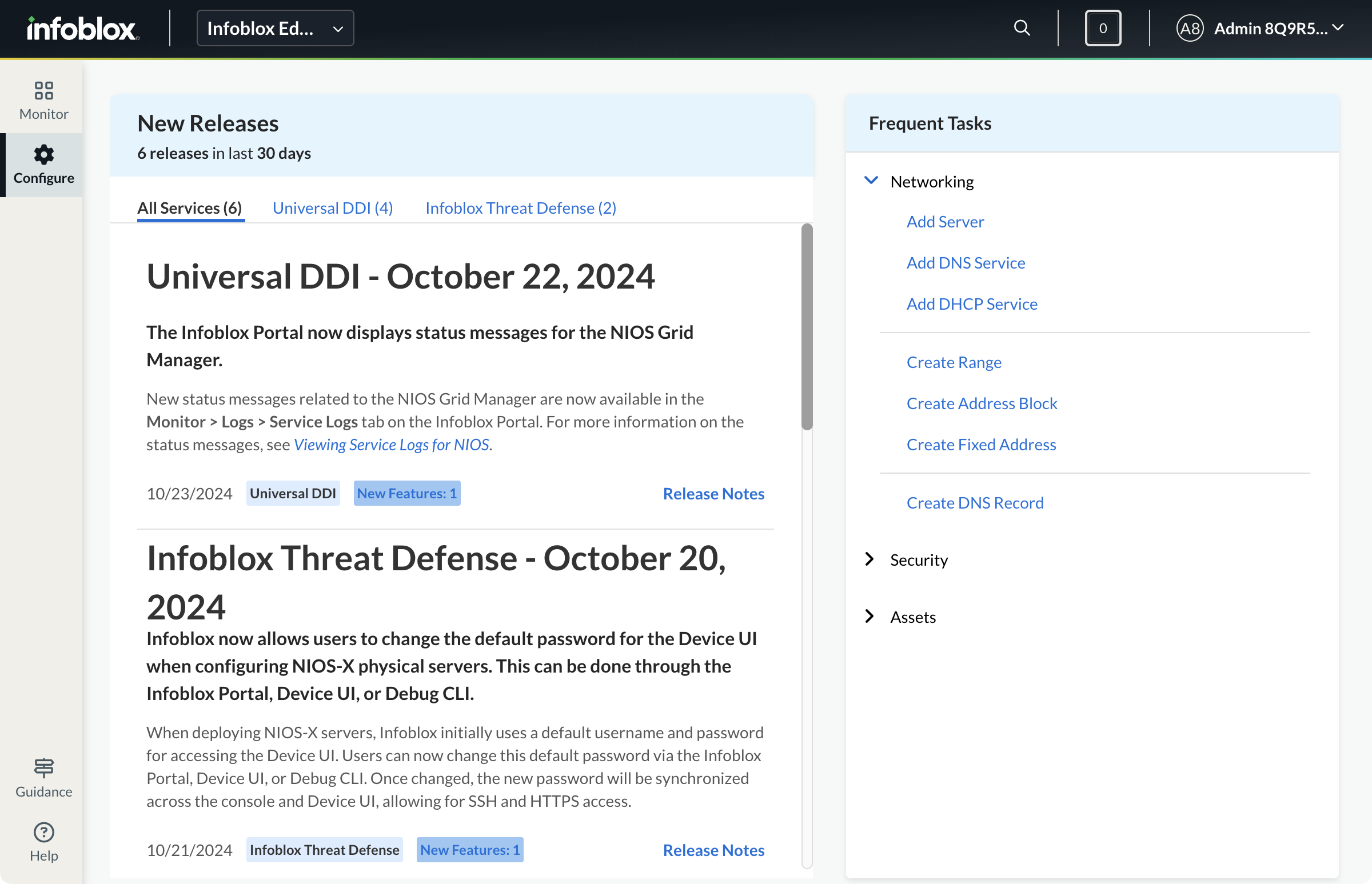1372x884 pixels.
Task: Open the Guidance section in the sidebar
Action: point(42,778)
